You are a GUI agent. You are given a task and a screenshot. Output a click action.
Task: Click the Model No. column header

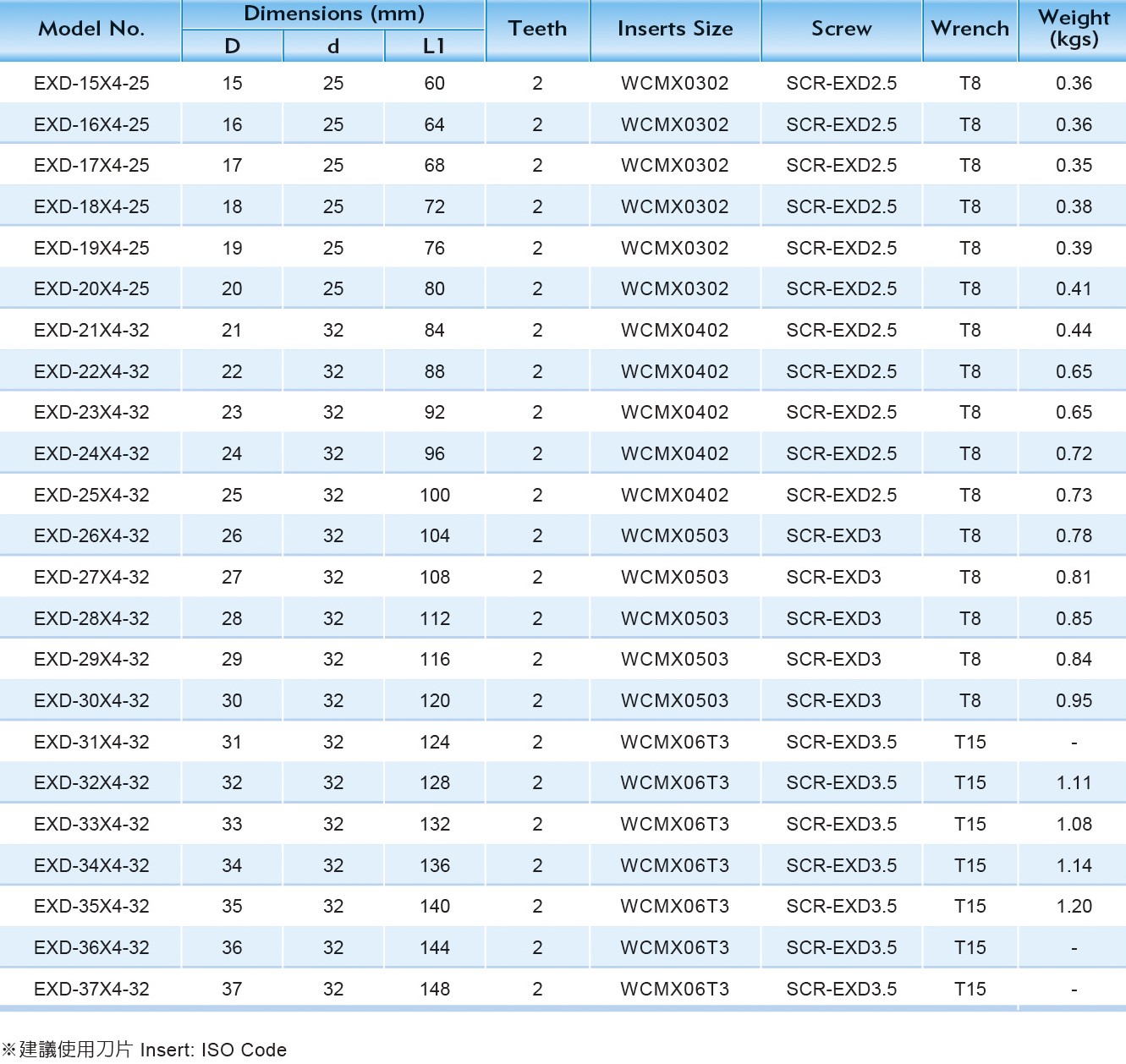pos(91,30)
